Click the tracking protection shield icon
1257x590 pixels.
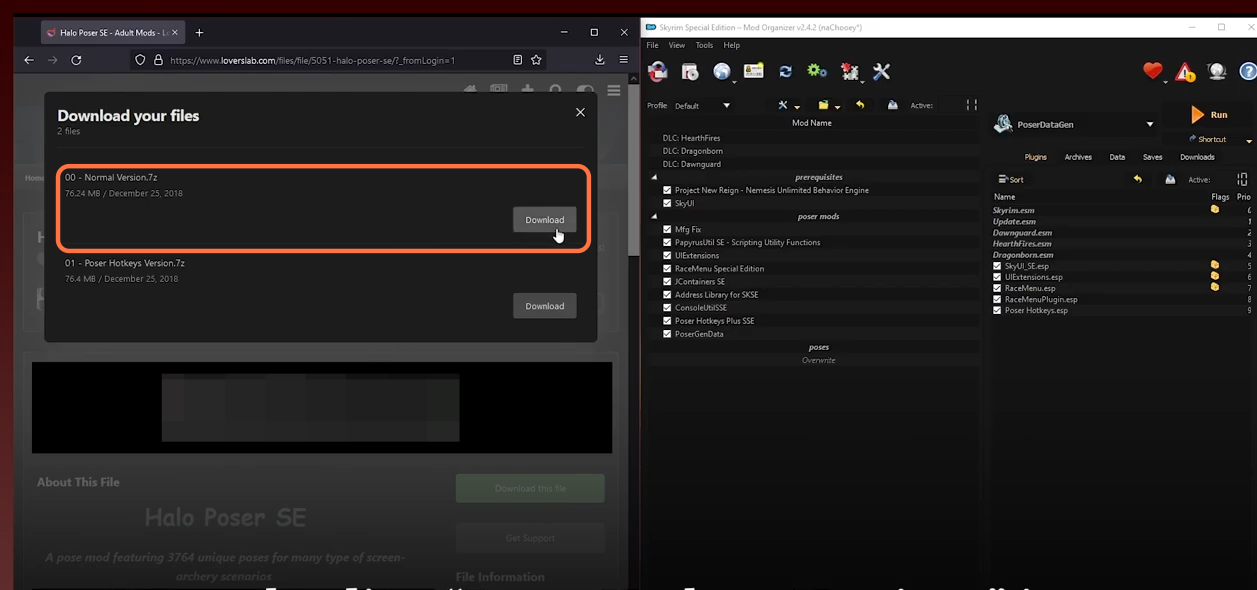coord(140,60)
